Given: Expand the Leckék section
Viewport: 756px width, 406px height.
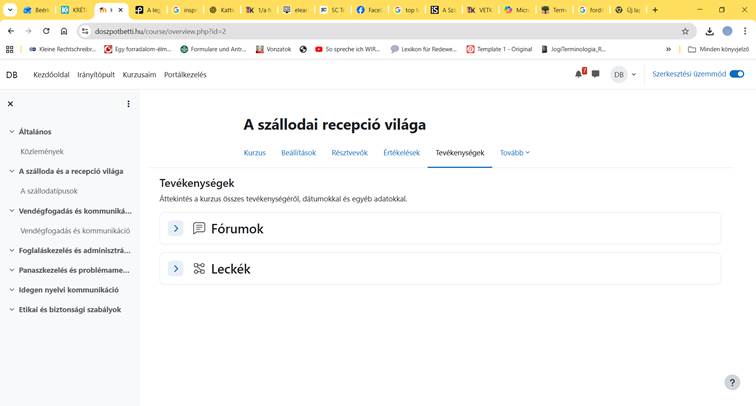Looking at the screenshot, I should (176, 269).
